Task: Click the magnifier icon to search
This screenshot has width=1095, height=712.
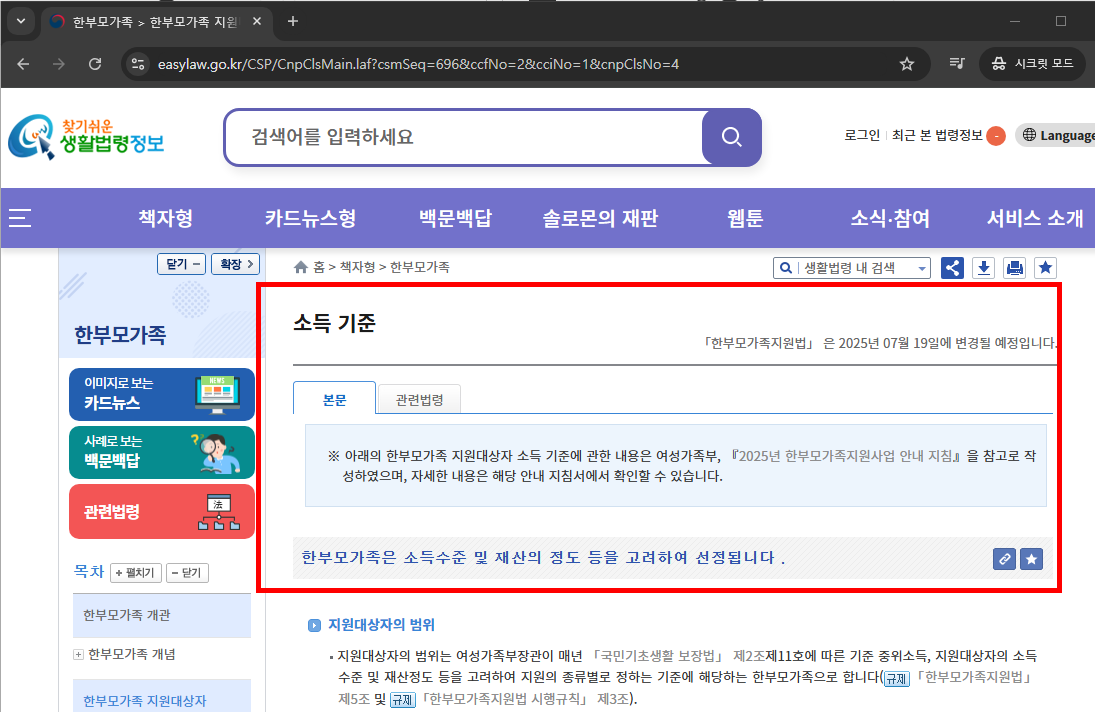Action: point(731,138)
